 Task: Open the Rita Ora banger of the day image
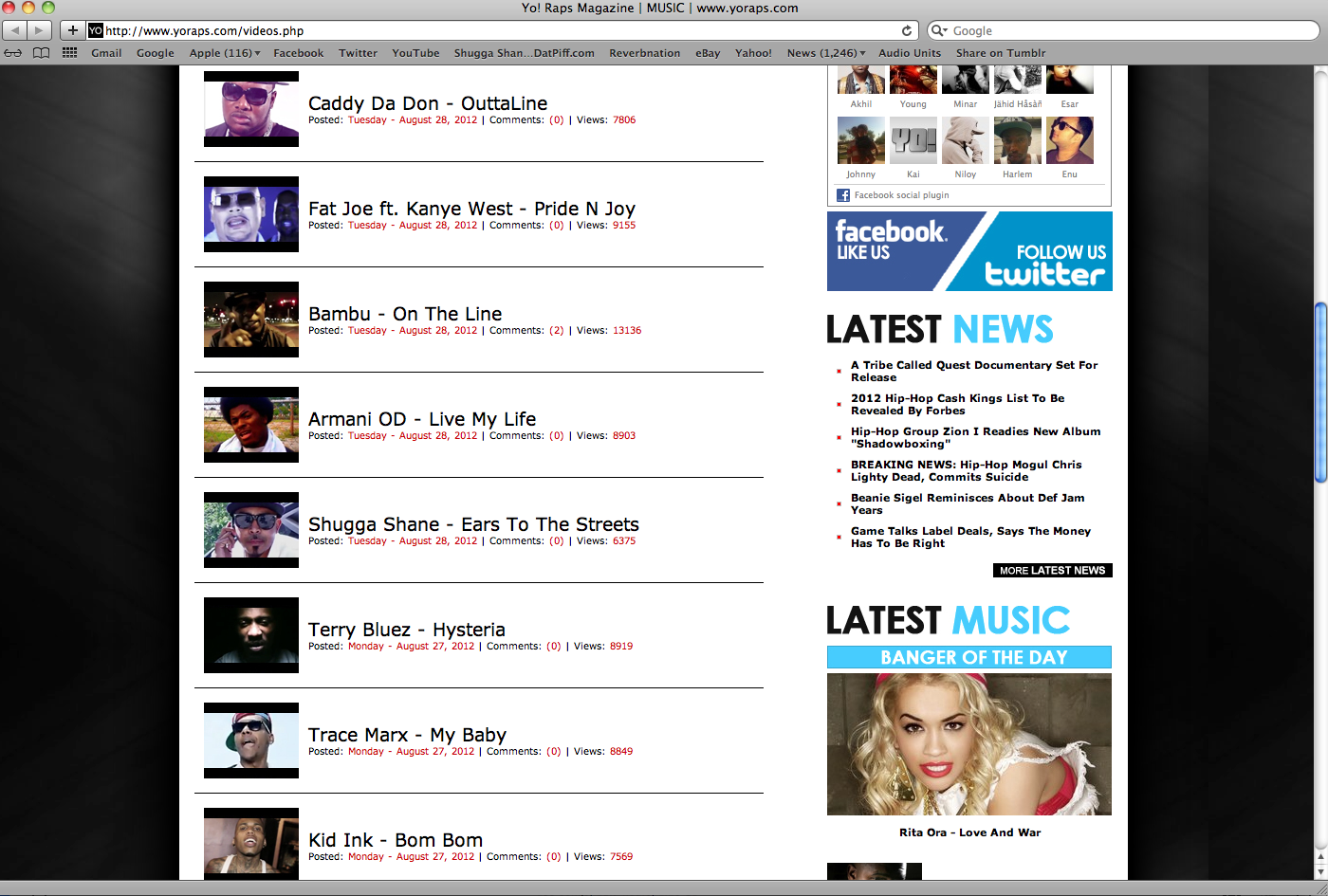pyautogui.click(x=968, y=744)
